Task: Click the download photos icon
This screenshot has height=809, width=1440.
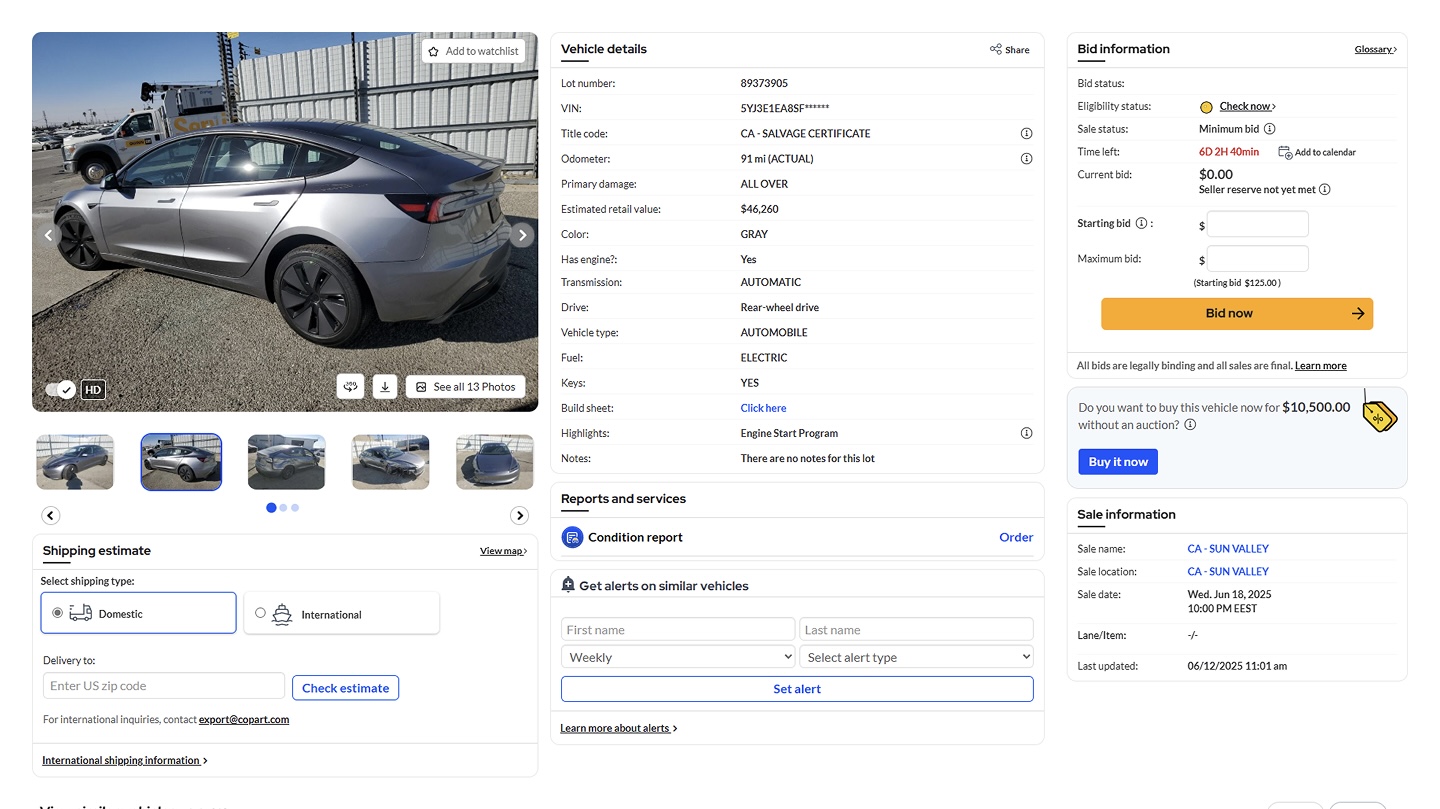Action: pos(385,386)
